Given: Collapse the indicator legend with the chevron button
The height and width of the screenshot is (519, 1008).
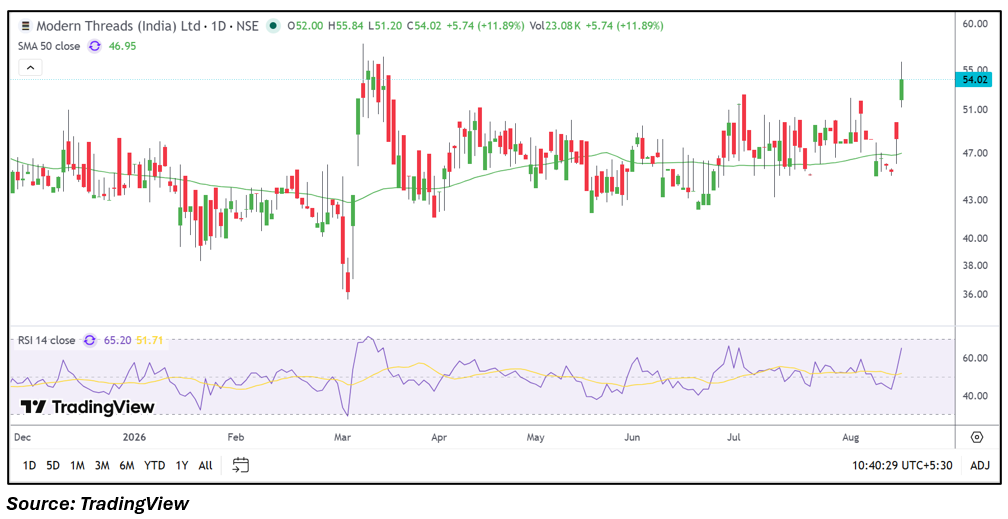Looking at the screenshot, I should [x=31, y=67].
